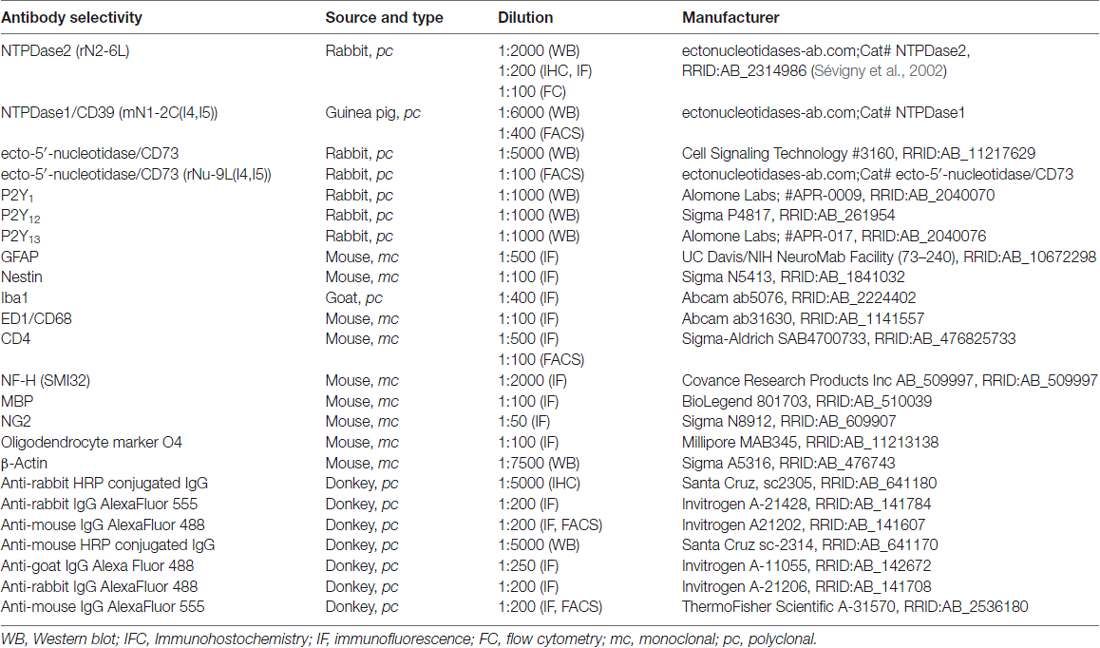Click the abbreviations footnote starting 'WB, Western blot'
The width and height of the screenshot is (1100, 648).
point(409,639)
